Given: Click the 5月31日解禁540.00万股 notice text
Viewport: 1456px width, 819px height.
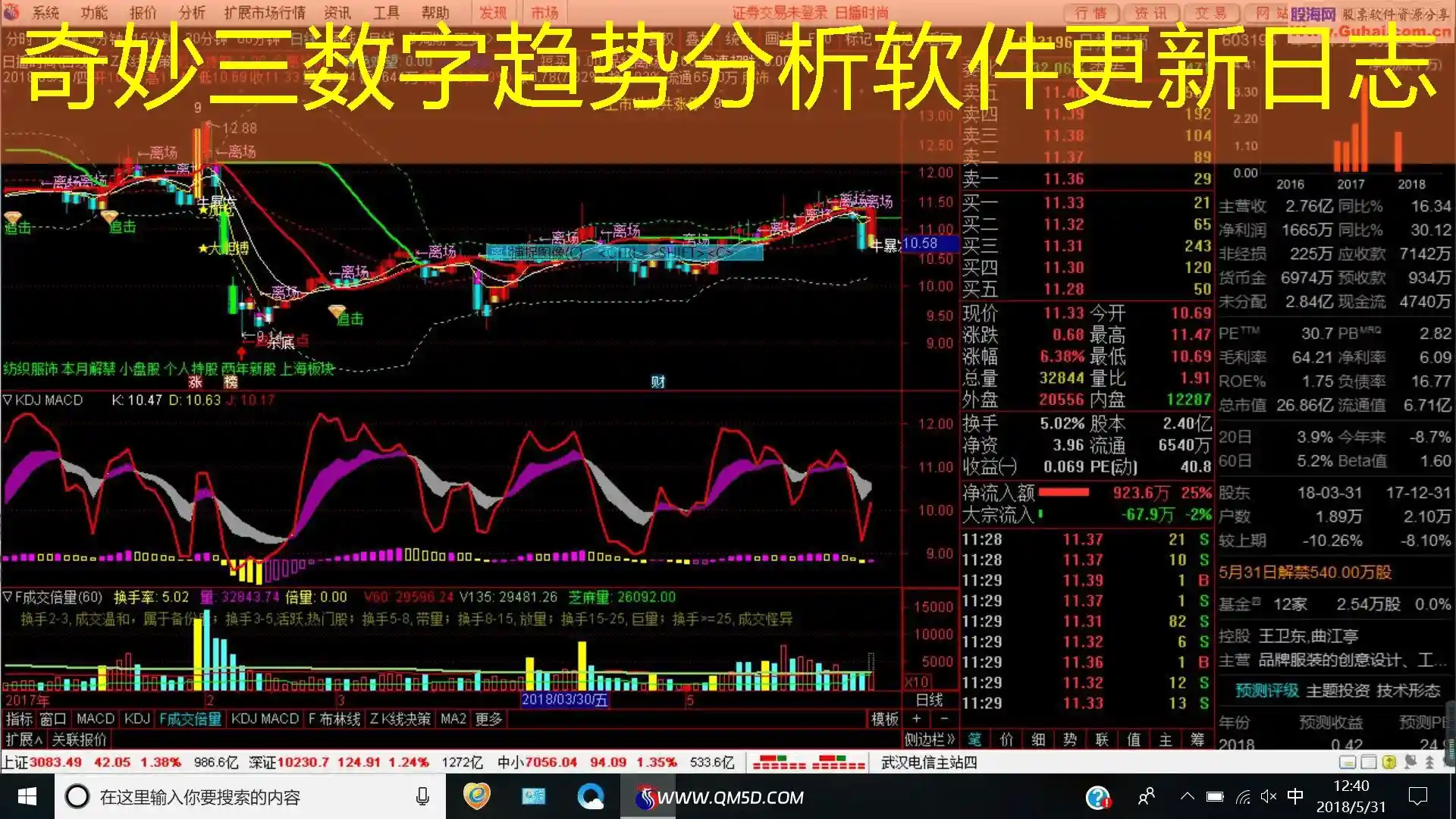Looking at the screenshot, I should (1305, 573).
